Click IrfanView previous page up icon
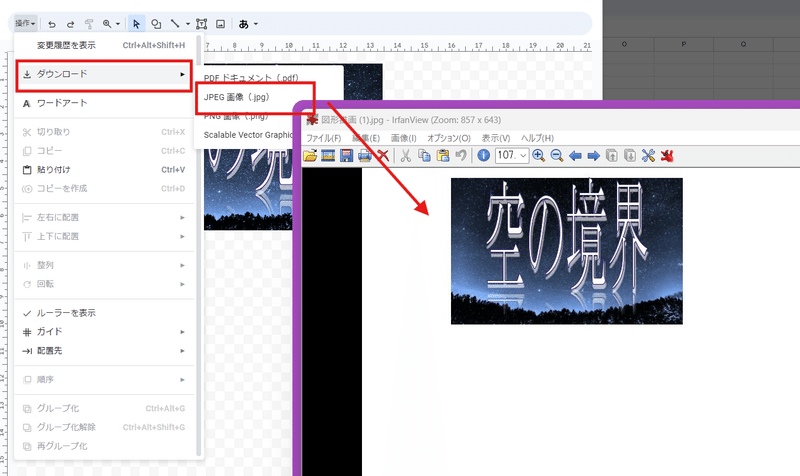The height and width of the screenshot is (476, 800). click(x=612, y=156)
